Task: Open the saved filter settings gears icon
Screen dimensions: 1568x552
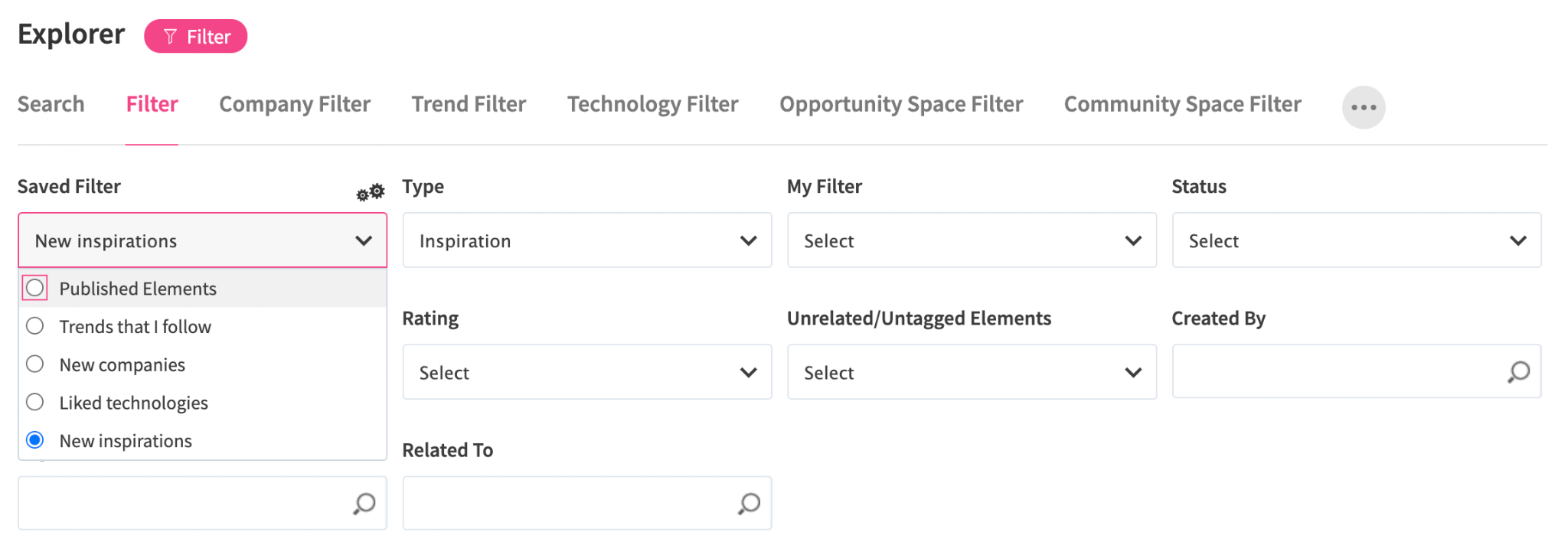Action: pyautogui.click(x=369, y=192)
